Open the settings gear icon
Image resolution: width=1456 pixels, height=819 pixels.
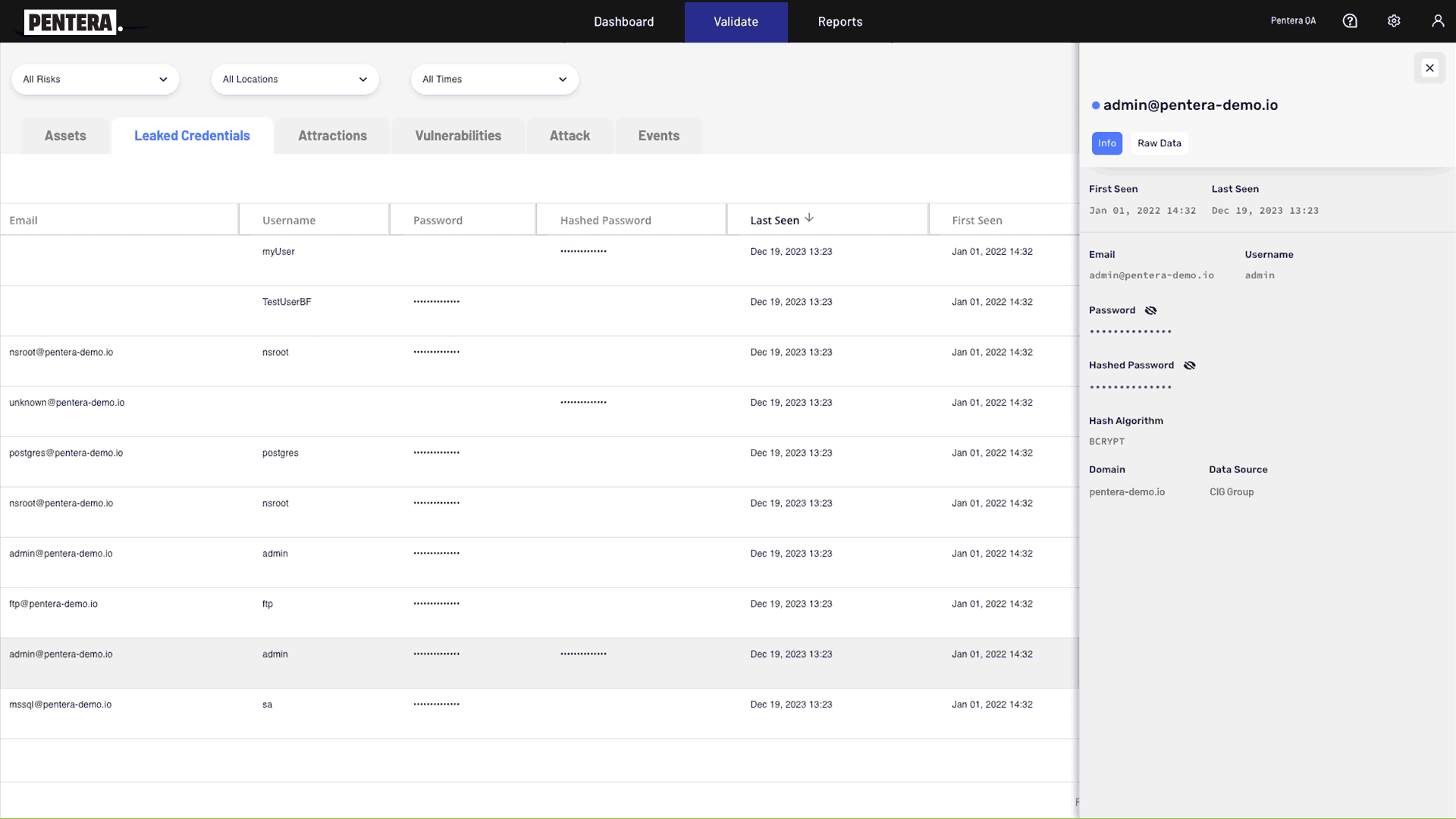[x=1394, y=21]
